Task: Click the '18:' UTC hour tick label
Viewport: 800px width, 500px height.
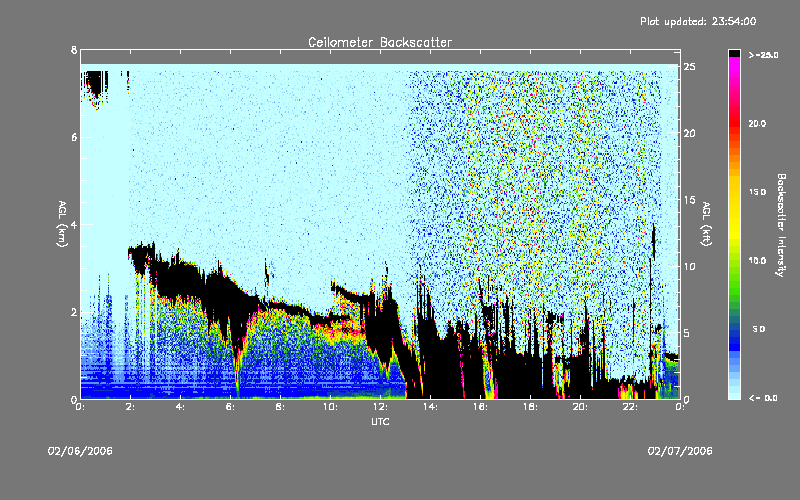Action: click(x=530, y=407)
